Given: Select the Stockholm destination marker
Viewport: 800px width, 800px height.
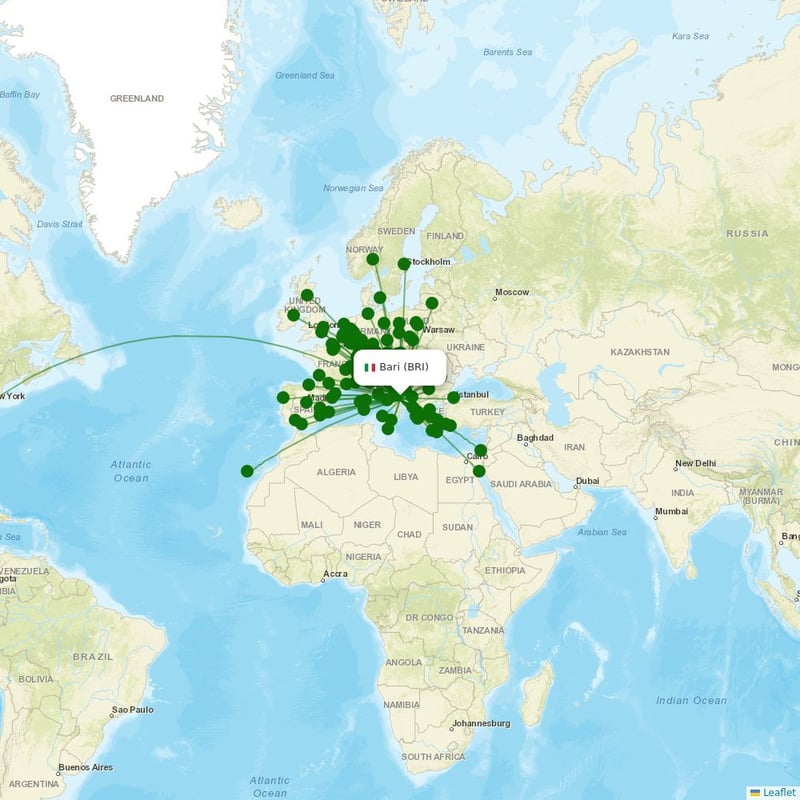Looking at the screenshot, I should click(x=403, y=262).
